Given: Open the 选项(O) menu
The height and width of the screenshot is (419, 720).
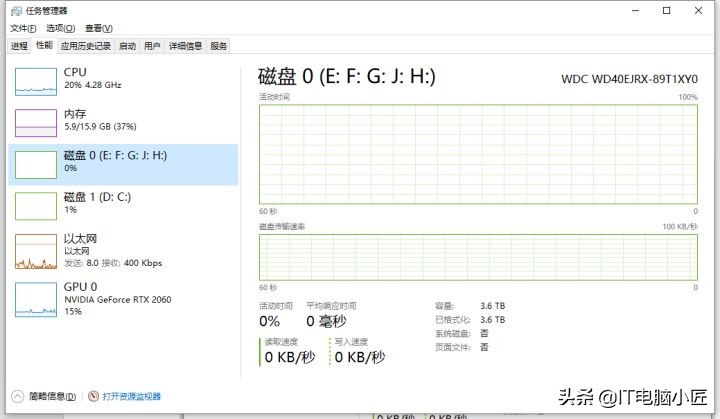Looking at the screenshot, I should [61, 28].
